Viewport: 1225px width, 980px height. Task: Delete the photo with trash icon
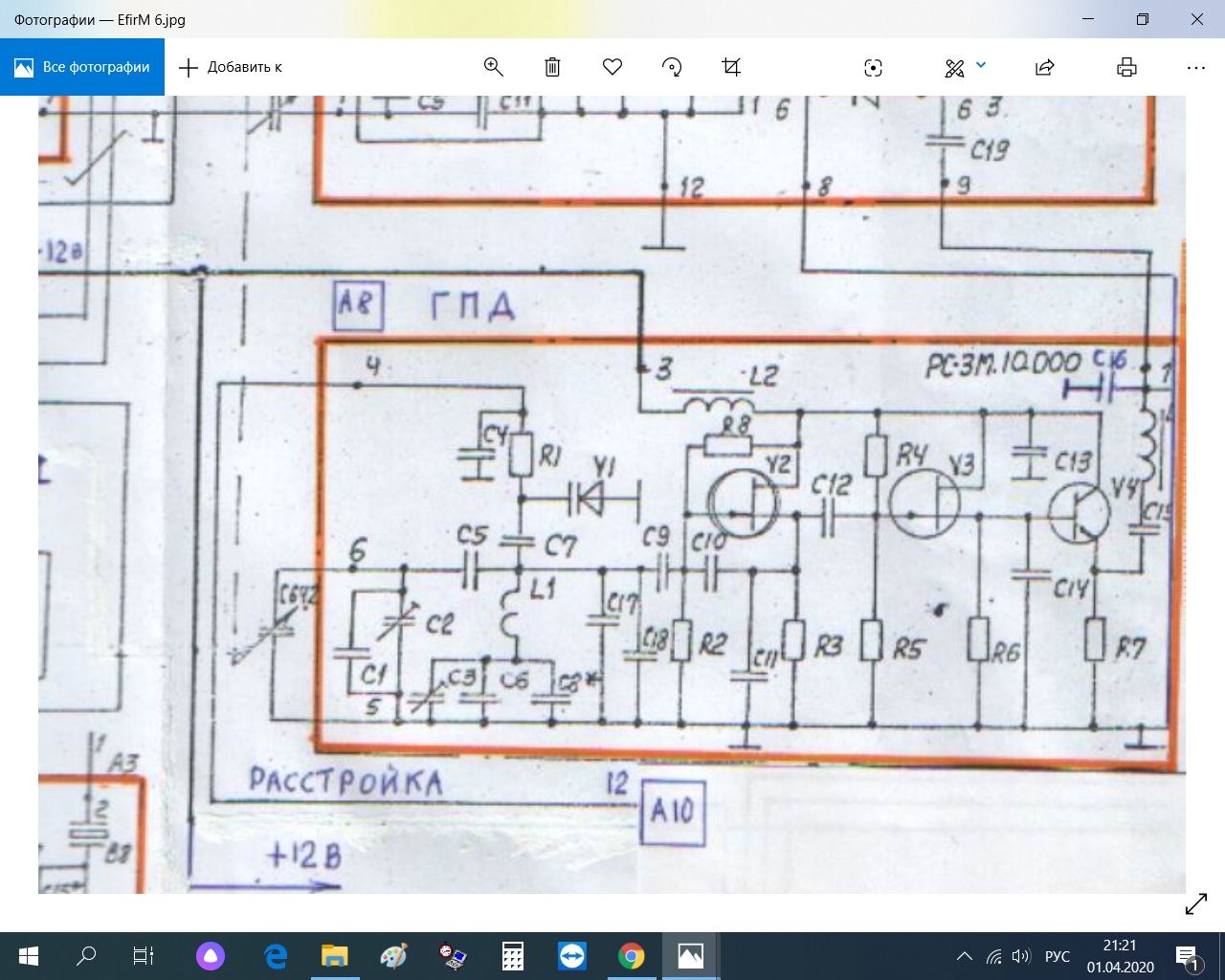(552, 67)
